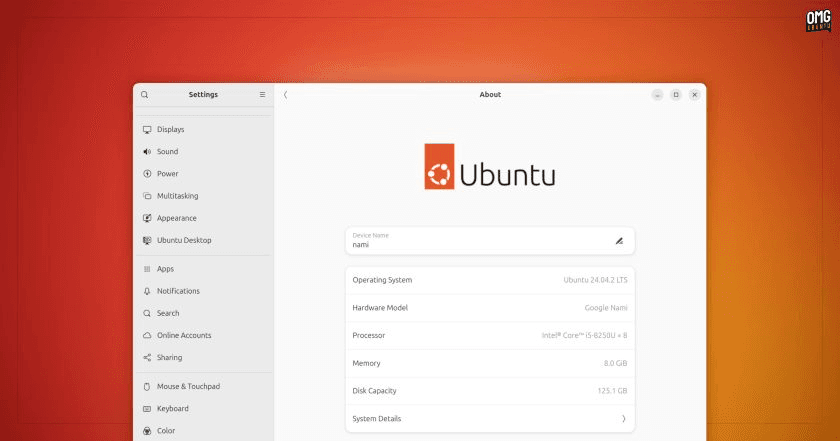Expand System Details chevron
The height and width of the screenshot is (441, 840).
(624, 419)
